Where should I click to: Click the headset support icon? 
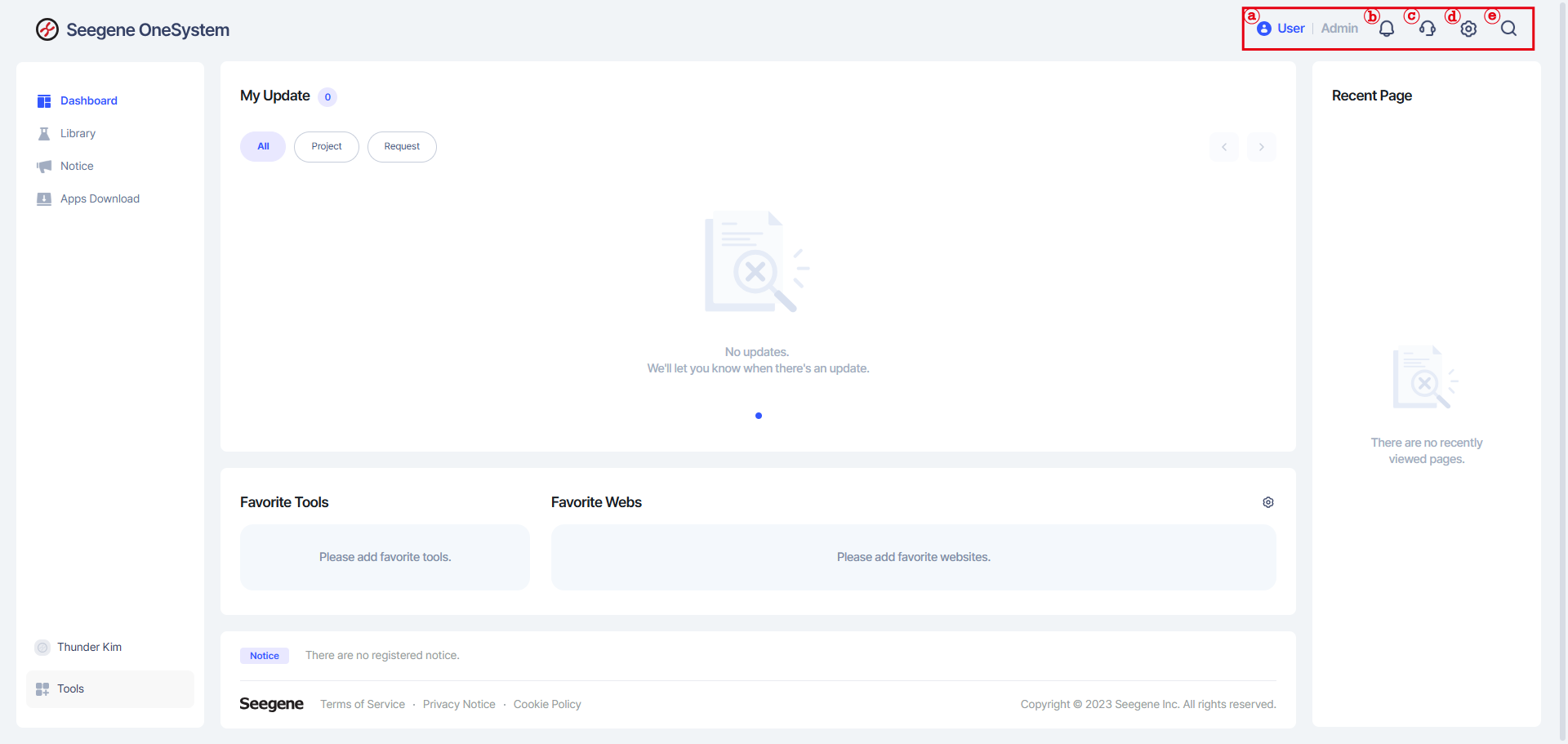(1427, 29)
